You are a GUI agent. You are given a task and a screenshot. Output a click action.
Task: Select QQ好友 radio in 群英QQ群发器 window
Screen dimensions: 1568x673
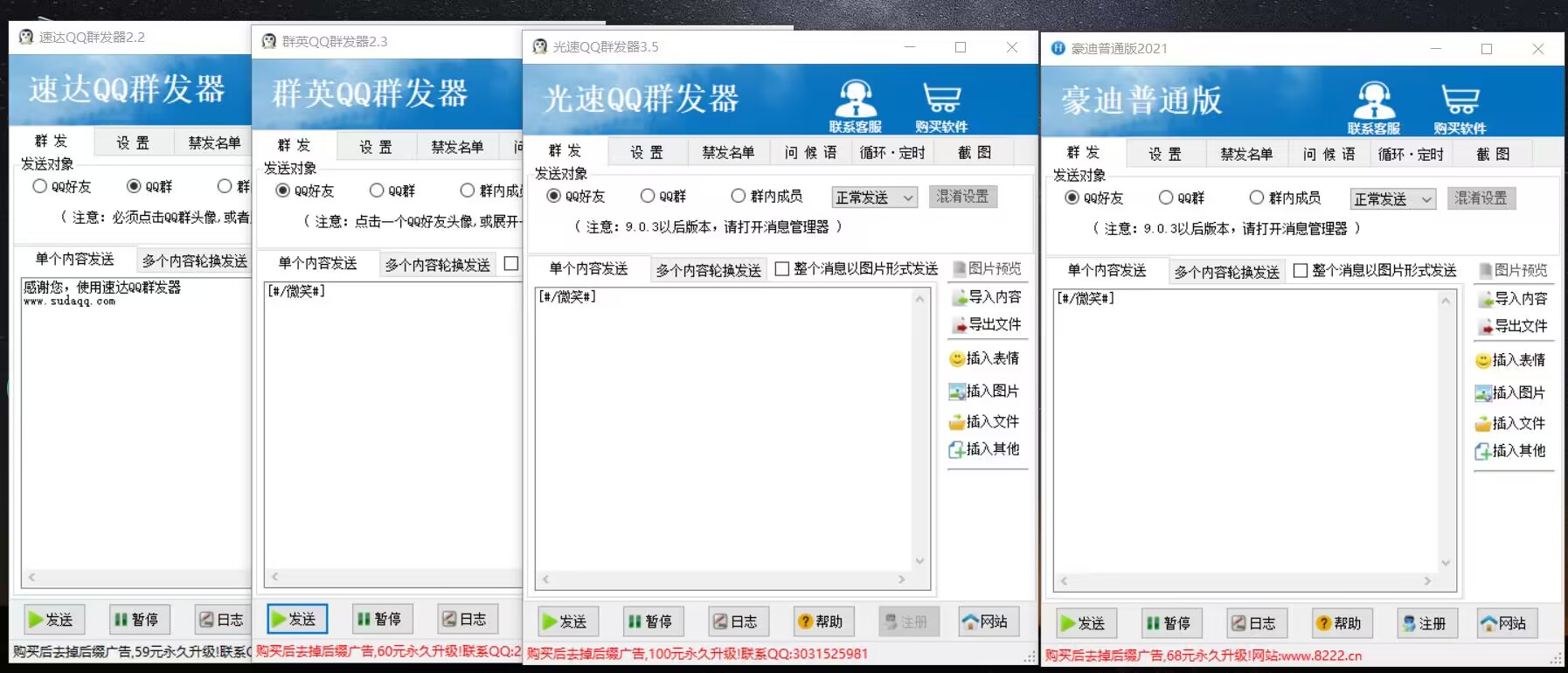click(x=305, y=191)
